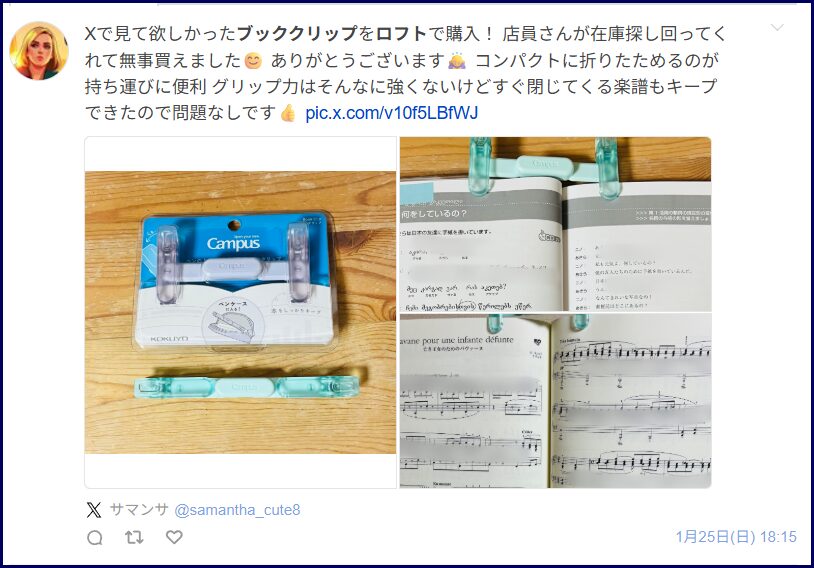This screenshot has width=814, height=568.
Task: Click the reply speech bubble icon
Action: point(94,537)
